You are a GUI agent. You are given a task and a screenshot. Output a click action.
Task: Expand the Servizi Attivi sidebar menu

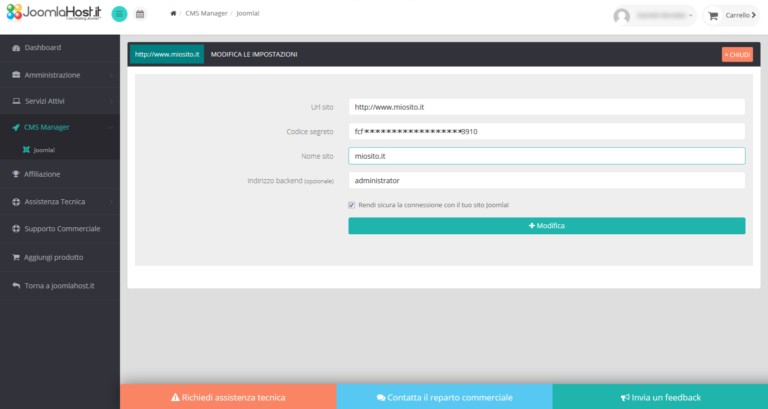pos(59,102)
